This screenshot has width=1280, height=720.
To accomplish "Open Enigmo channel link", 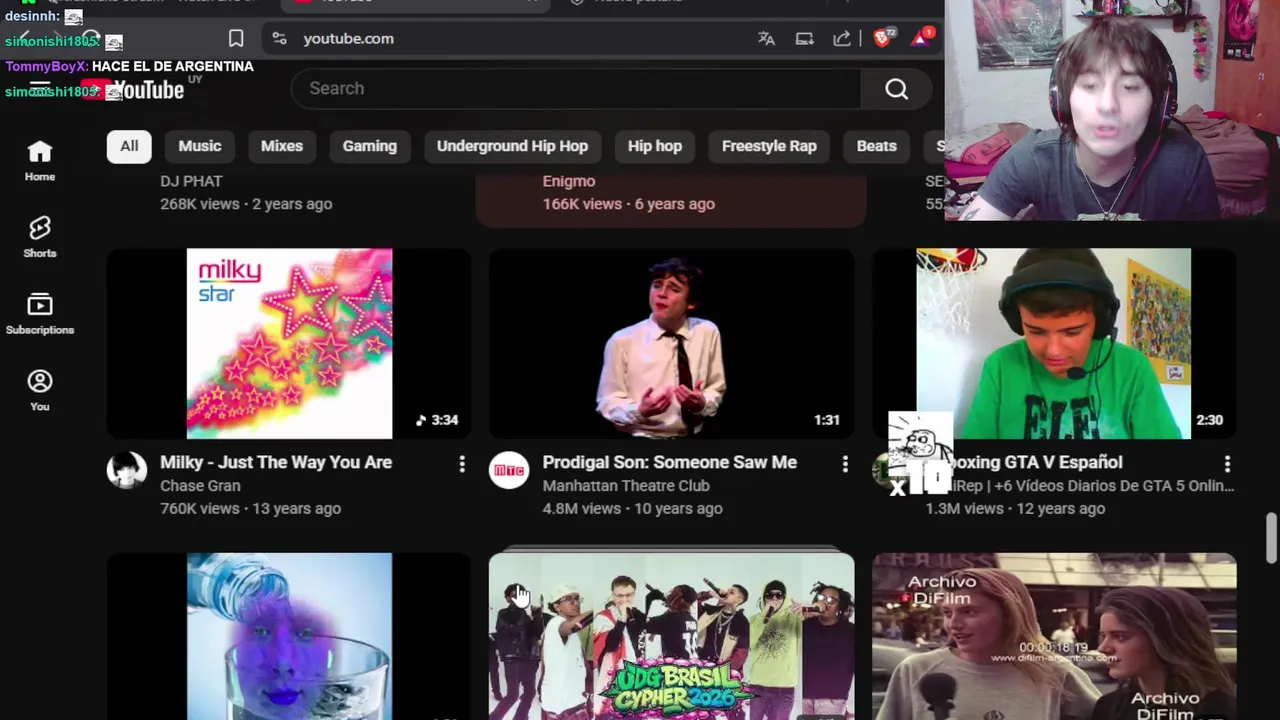I will [x=569, y=181].
